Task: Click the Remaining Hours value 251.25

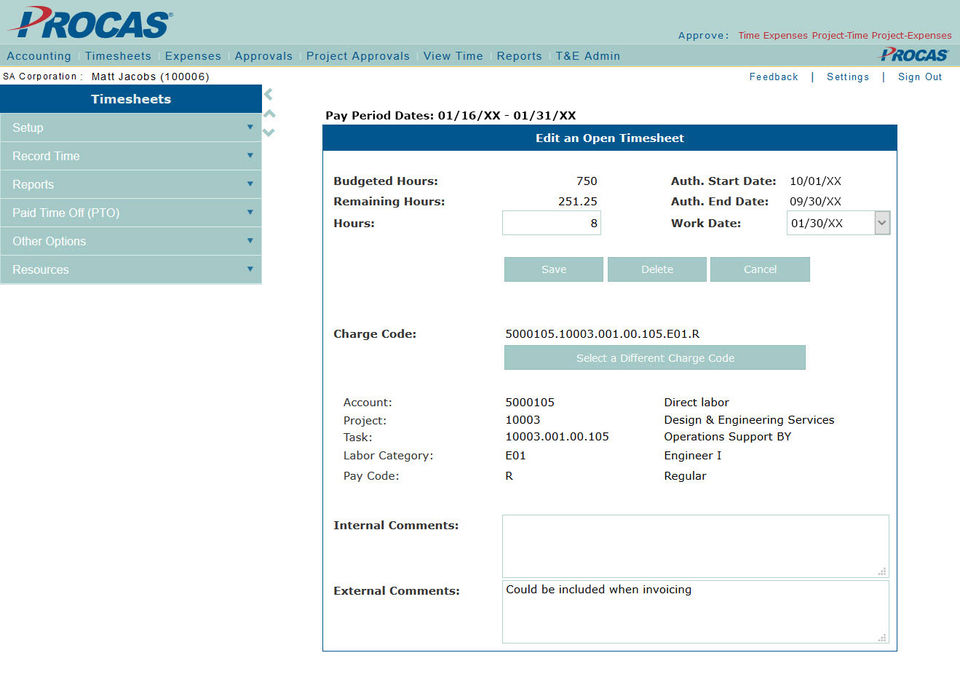Action: pos(577,201)
